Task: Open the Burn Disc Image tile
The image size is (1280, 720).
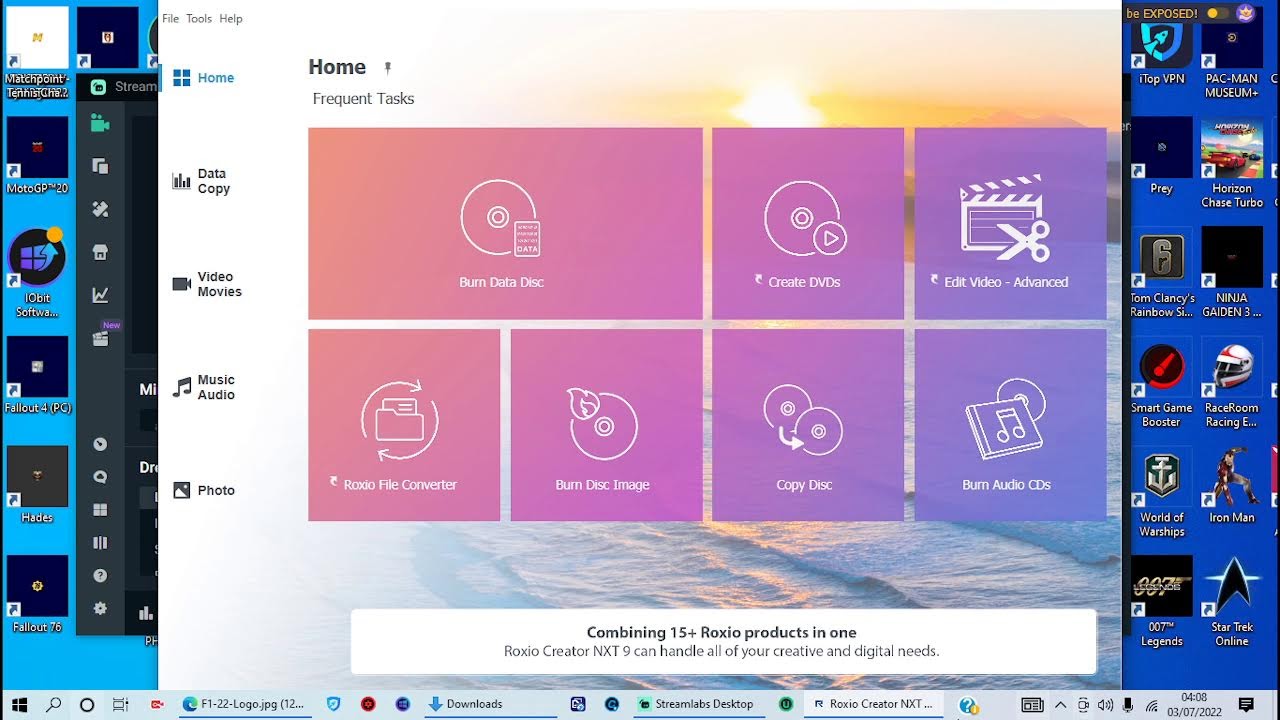Action: [606, 425]
